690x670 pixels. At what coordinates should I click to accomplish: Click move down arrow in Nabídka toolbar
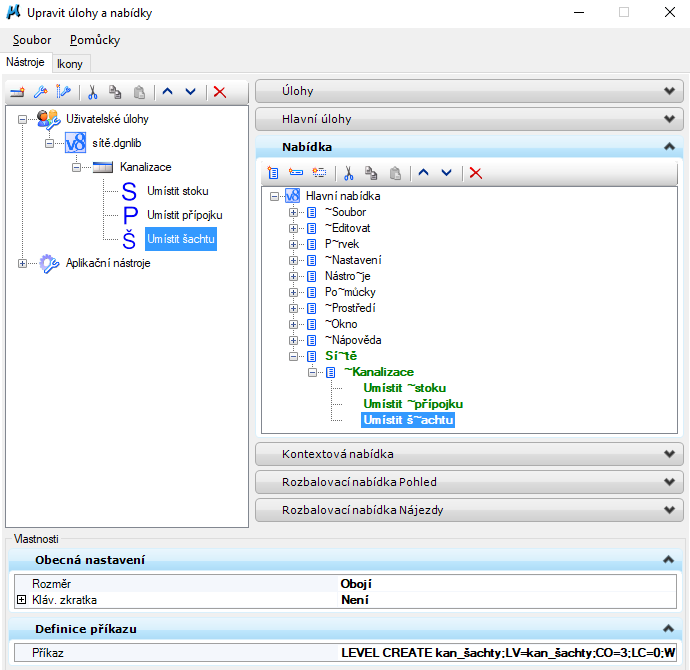pyautogui.click(x=446, y=173)
